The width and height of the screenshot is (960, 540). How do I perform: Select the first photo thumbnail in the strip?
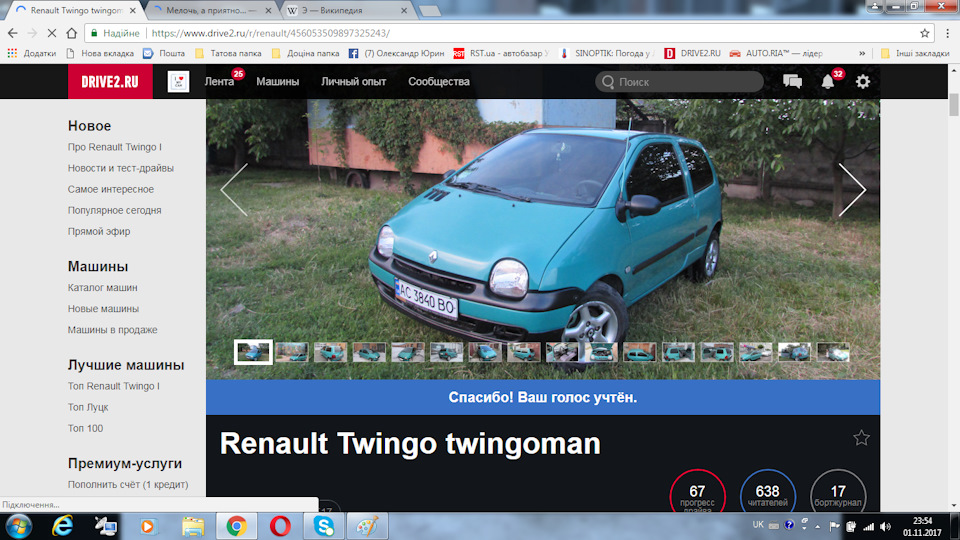(253, 352)
